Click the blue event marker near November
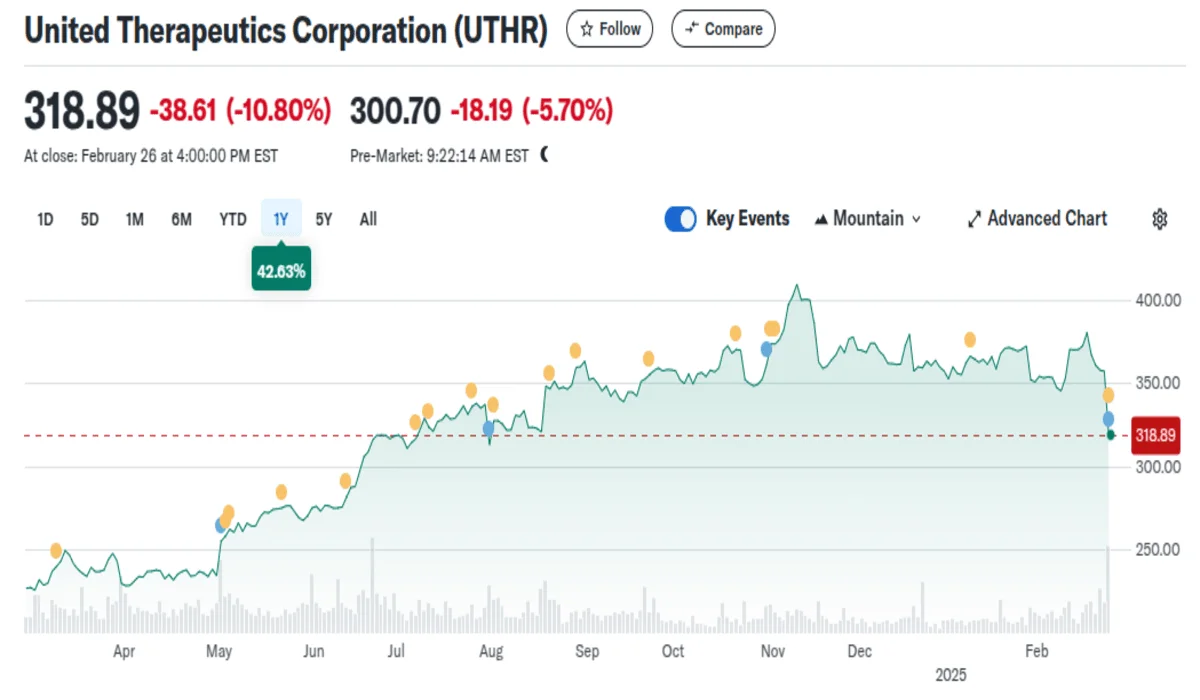The width and height of the screenshot is (1200, 700). point(767,349)
